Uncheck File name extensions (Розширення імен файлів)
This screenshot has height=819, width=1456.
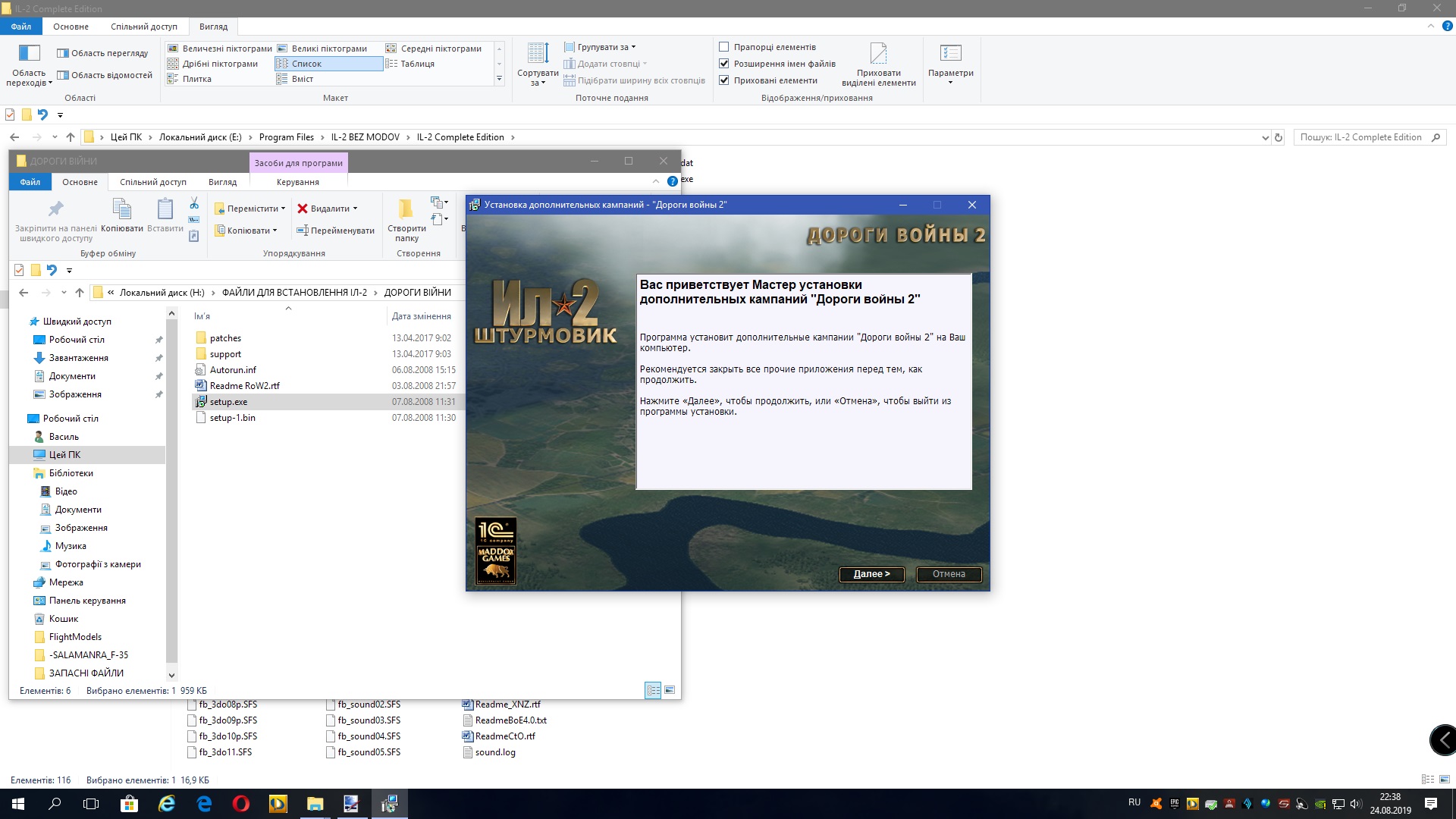pyautogui.click(x=724, y=64)
